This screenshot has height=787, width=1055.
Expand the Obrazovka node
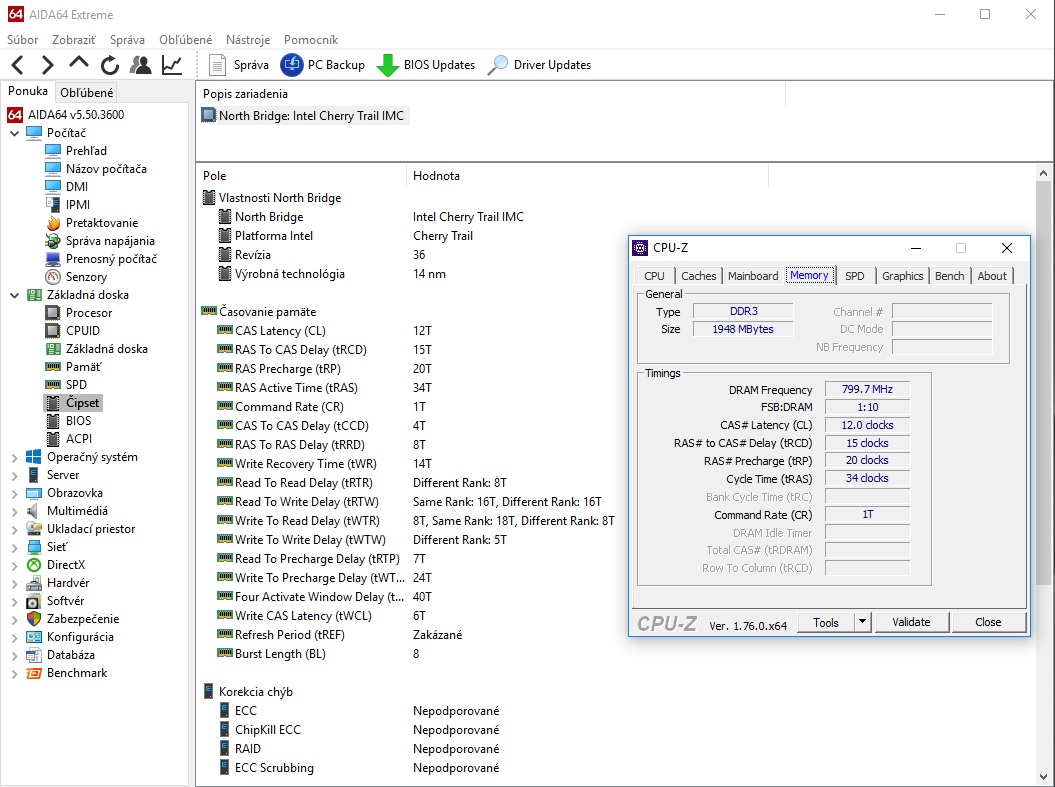[x=14, y=493]
